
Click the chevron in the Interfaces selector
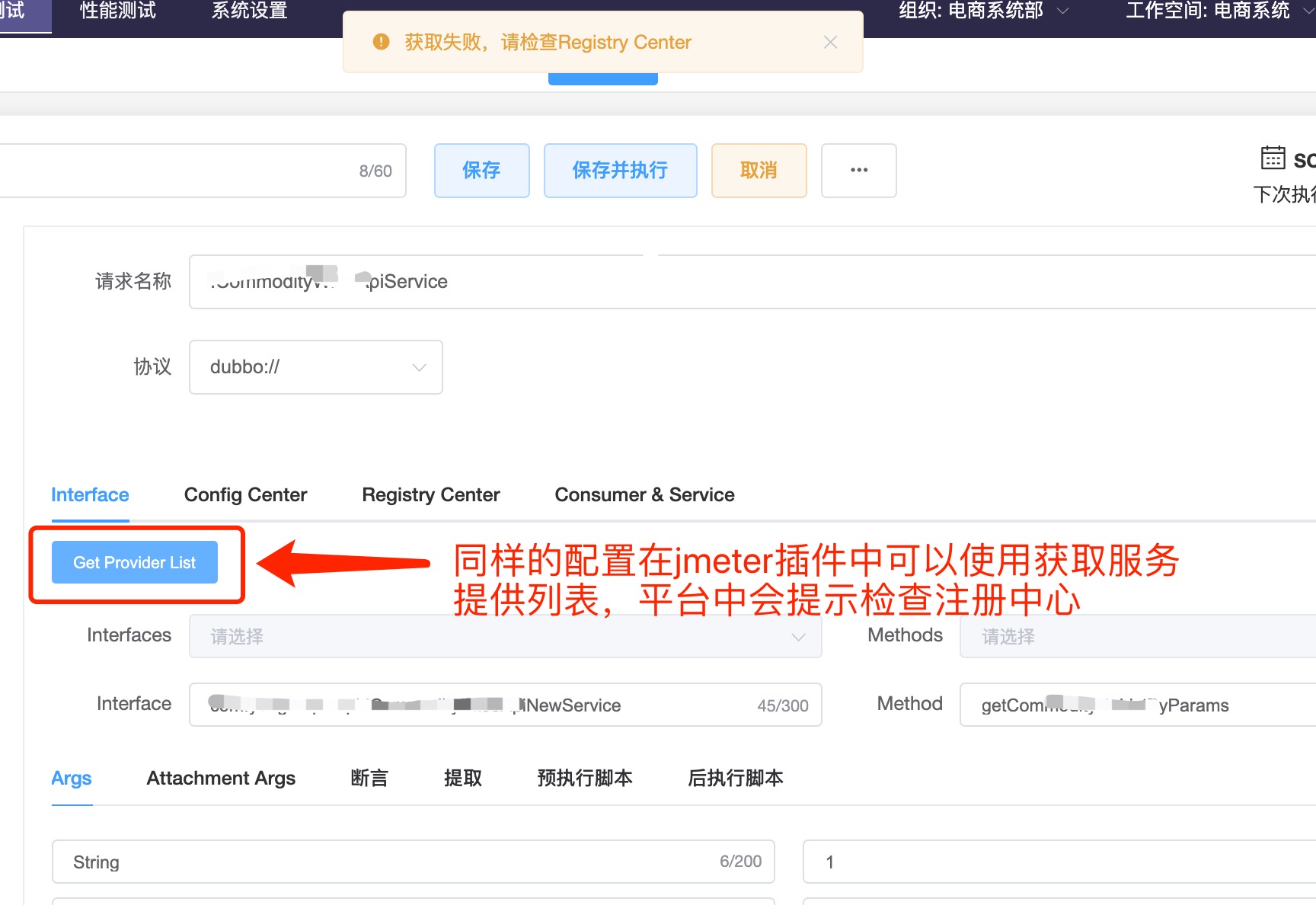pos(798,637)
